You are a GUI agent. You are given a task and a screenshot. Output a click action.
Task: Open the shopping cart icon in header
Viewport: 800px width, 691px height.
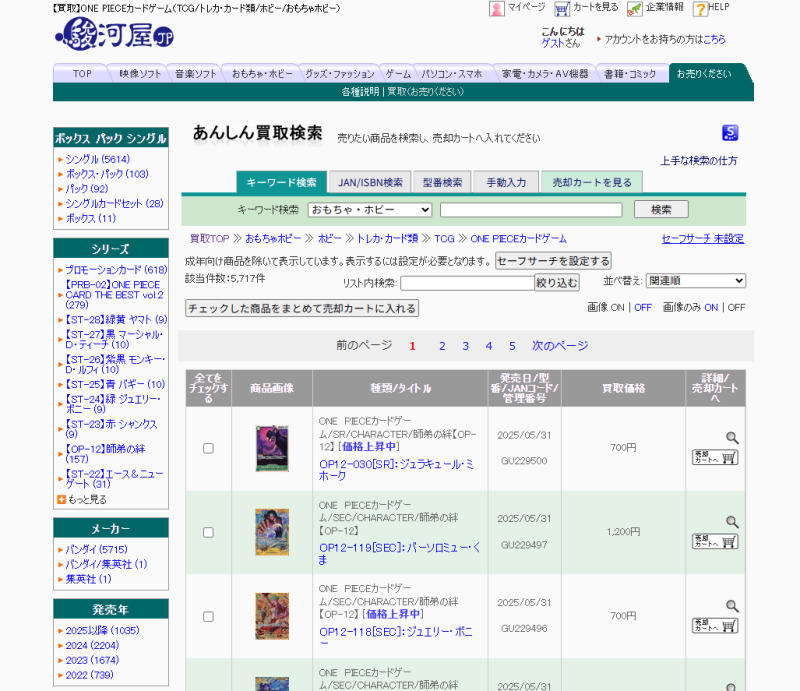click(562, 9)
